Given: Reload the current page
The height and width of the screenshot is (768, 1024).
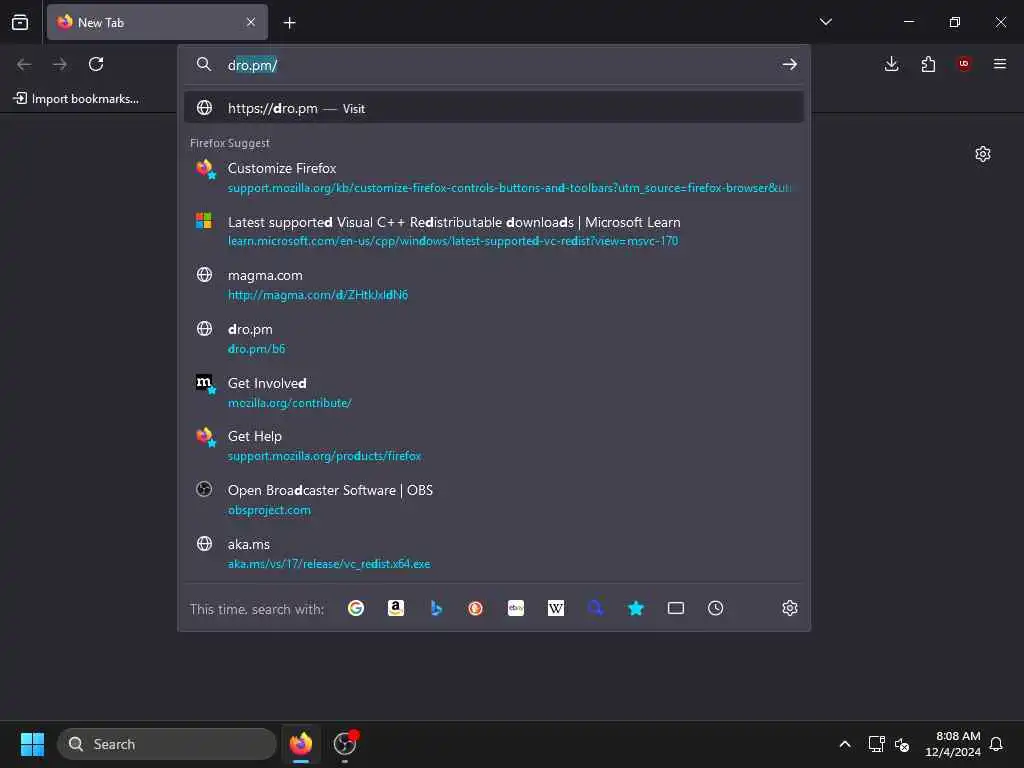Looking at the screenshot, I should tap(96, 64).
